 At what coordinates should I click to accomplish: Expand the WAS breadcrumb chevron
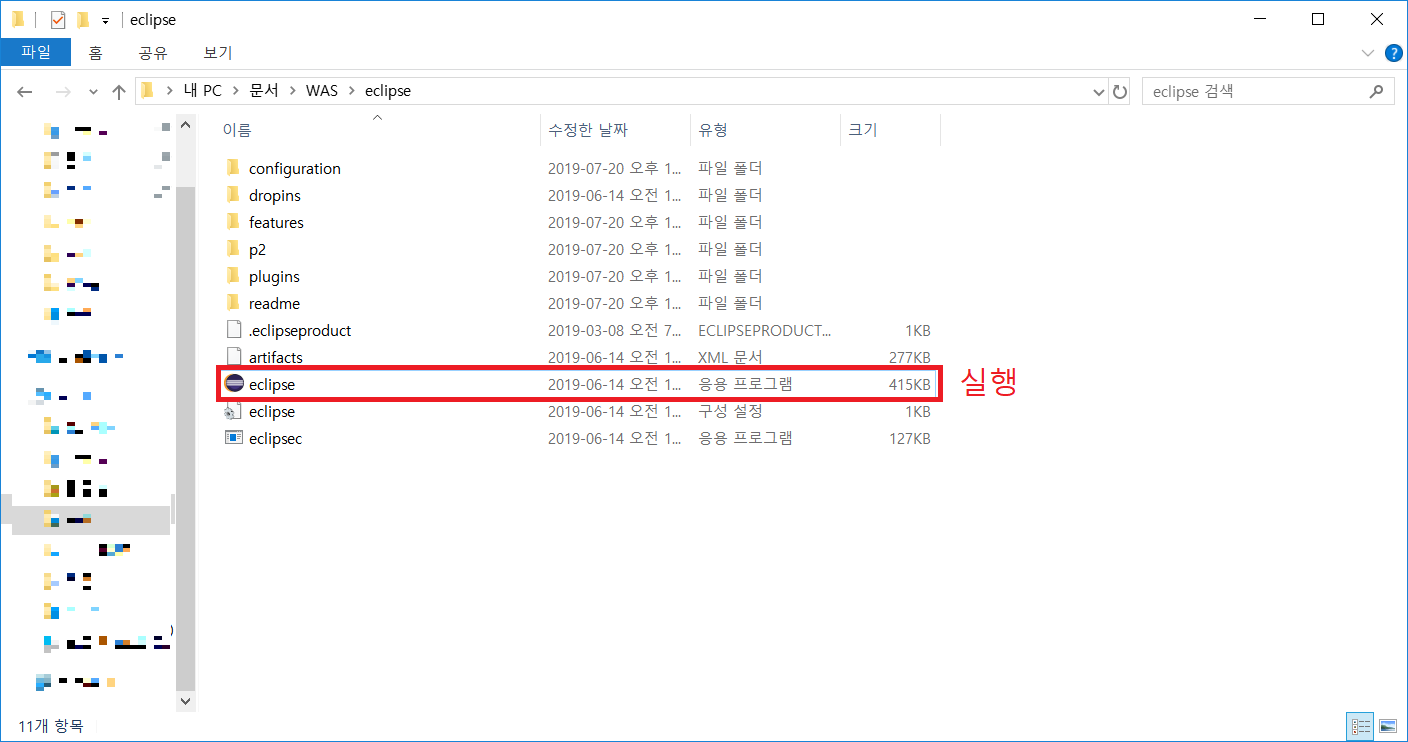point(351,91)
